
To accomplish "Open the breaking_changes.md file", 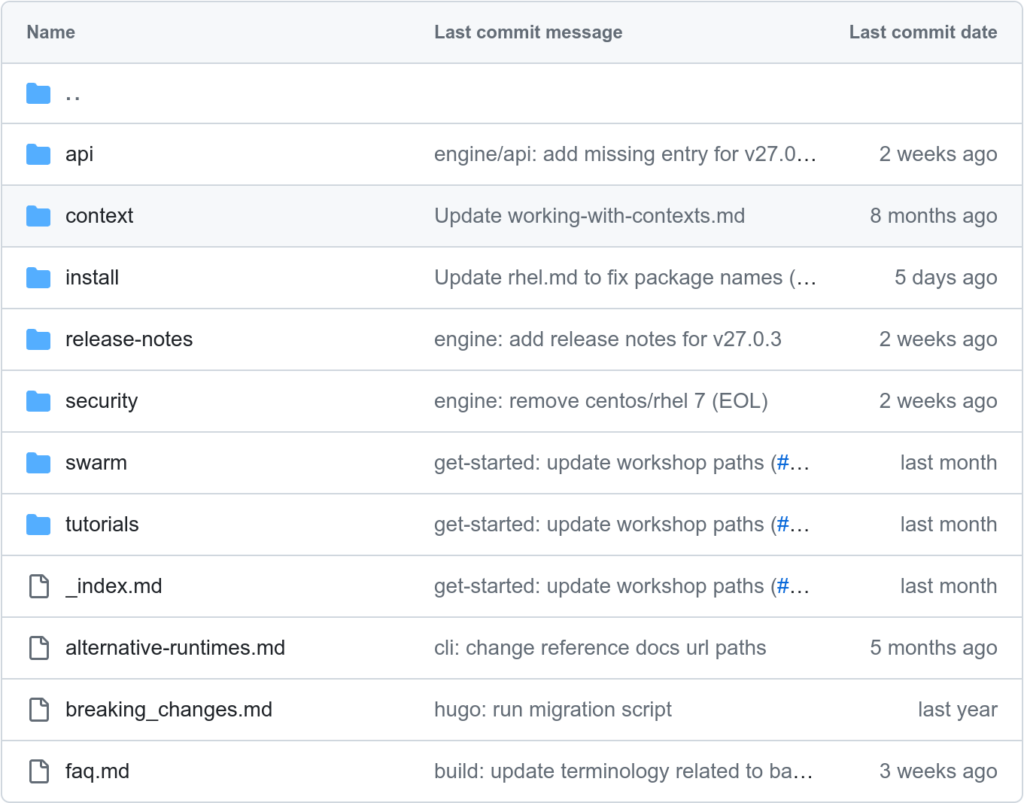I will point(168,709).
